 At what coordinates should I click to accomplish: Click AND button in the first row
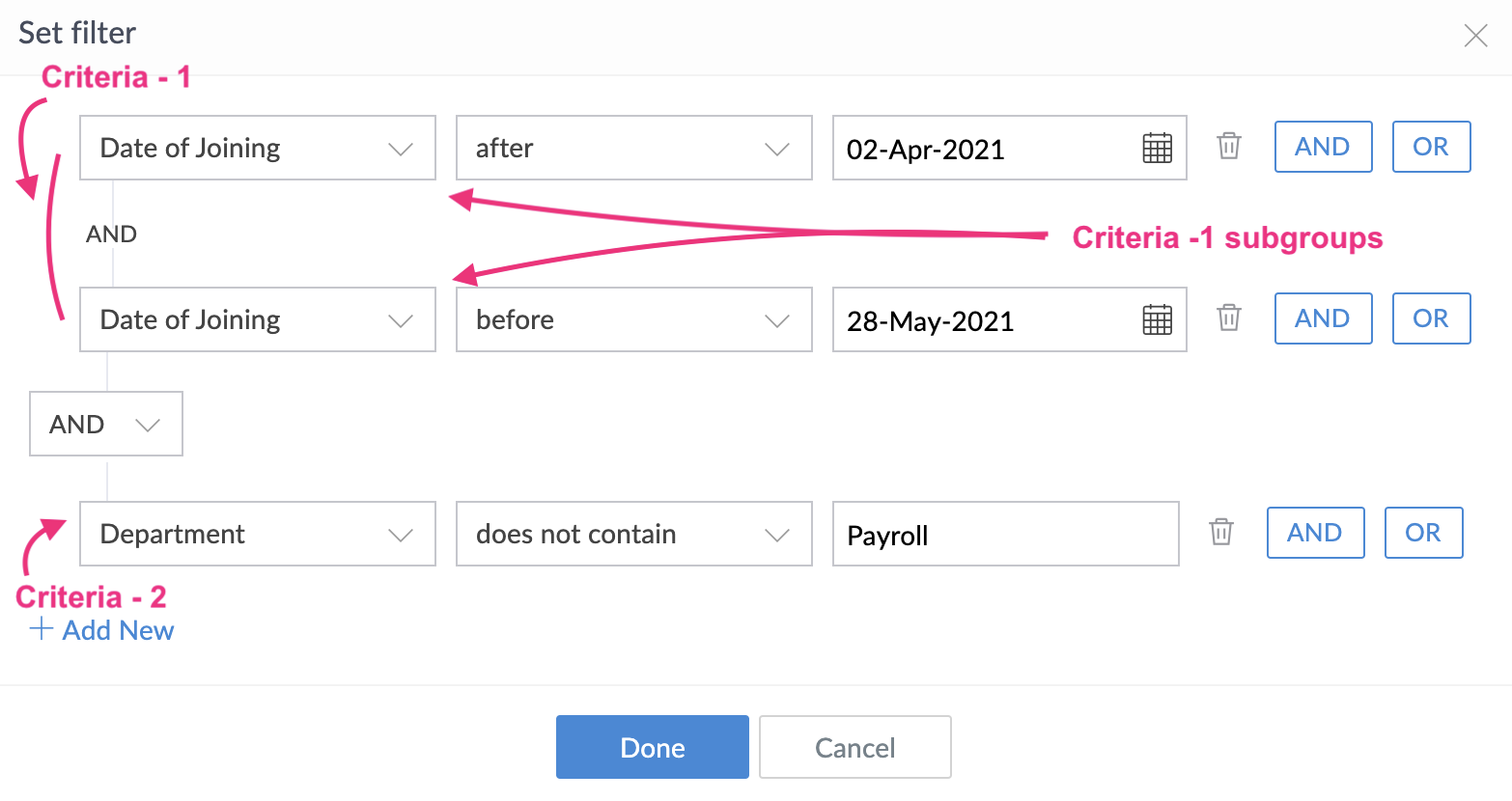[1323, 147]
